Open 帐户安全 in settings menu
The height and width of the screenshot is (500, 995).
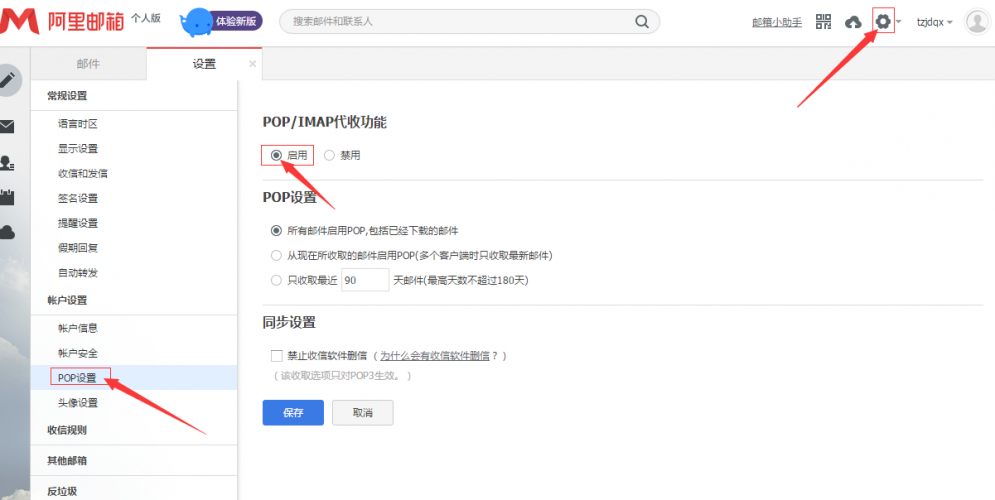78,353
